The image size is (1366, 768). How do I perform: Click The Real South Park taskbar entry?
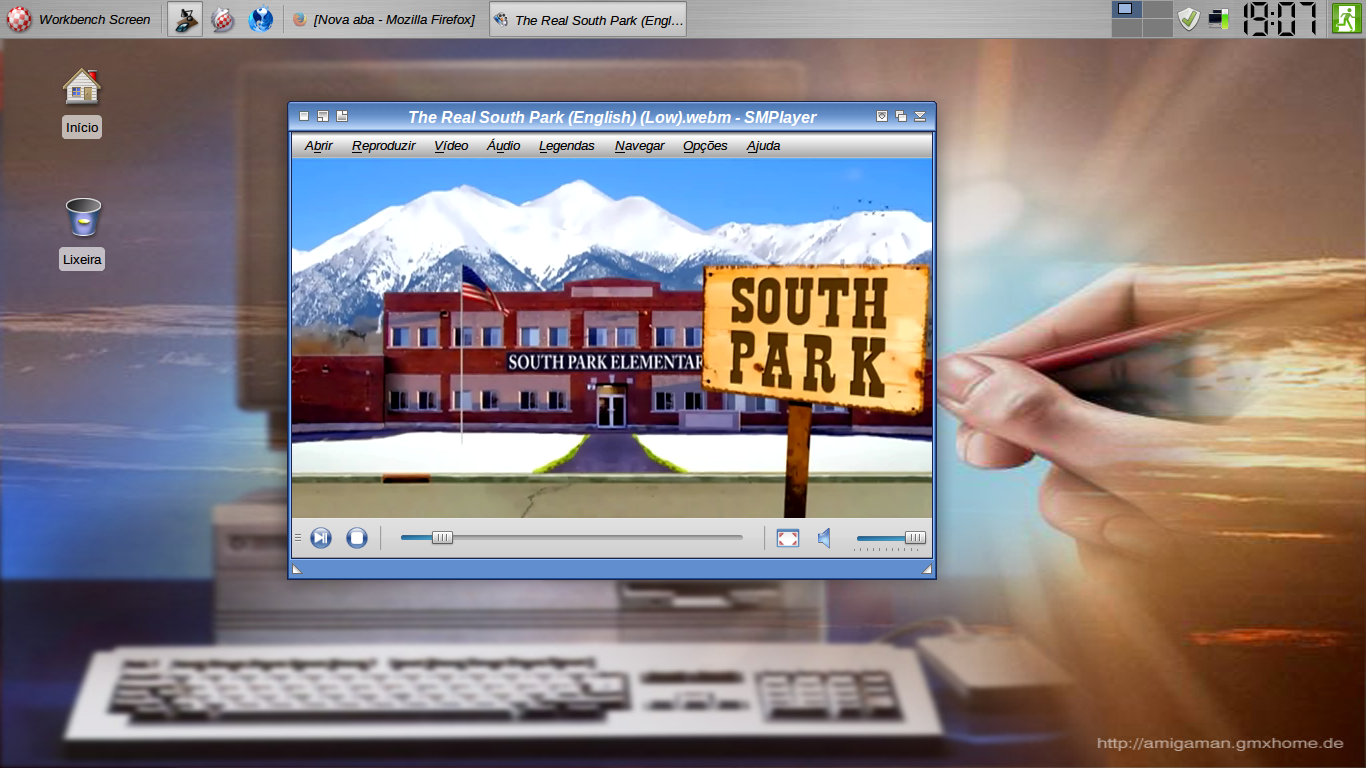pos(588,19)
